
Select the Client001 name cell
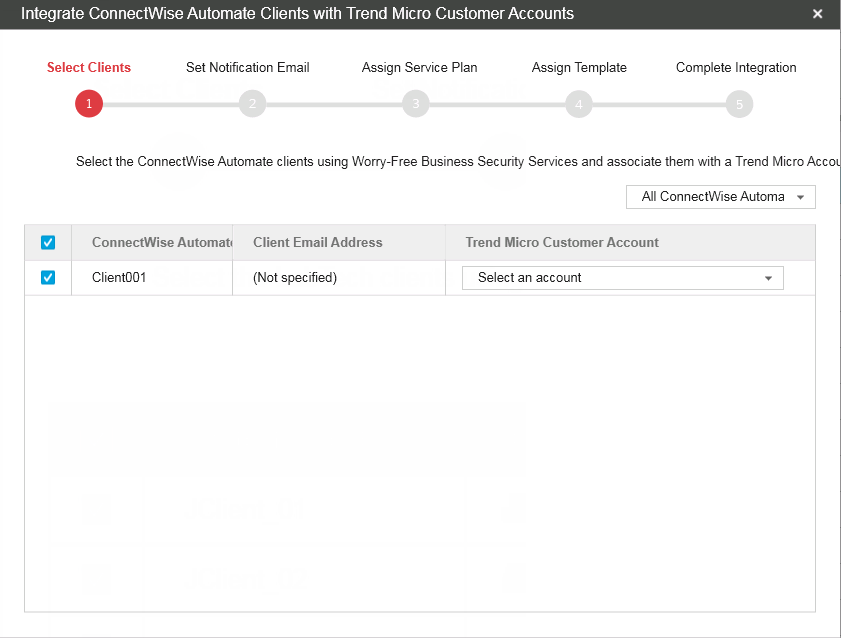pos(119,278)
